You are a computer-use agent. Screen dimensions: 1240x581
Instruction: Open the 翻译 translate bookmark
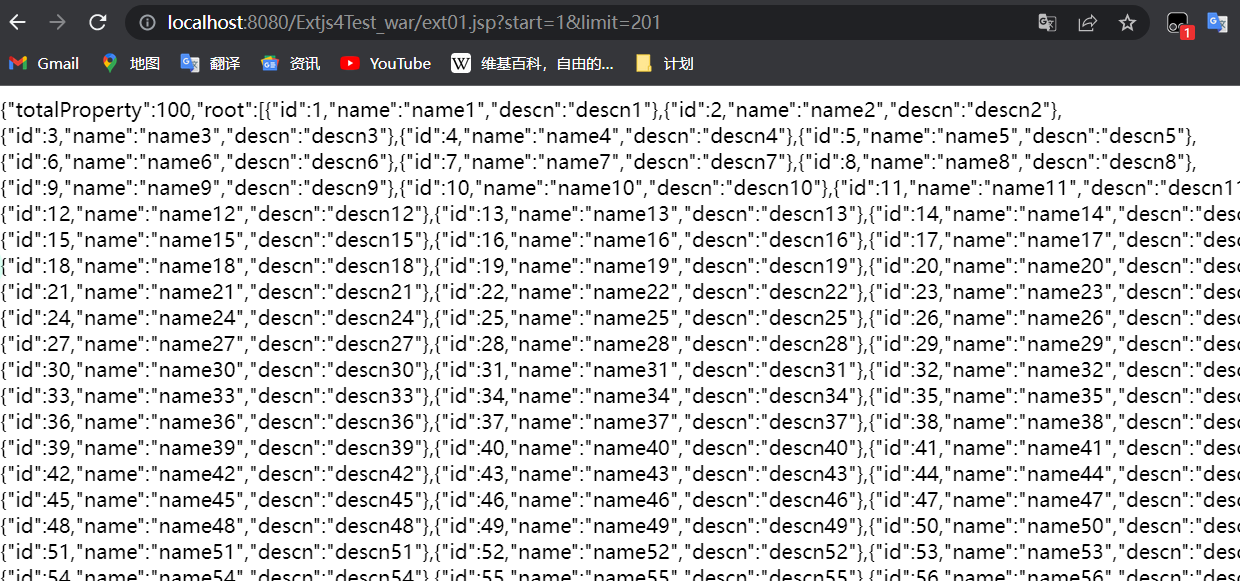(210, 63)
